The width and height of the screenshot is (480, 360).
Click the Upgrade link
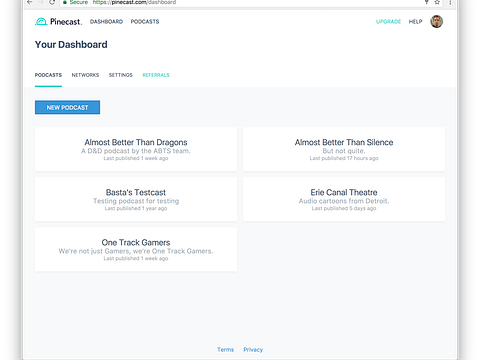(388, 22)
